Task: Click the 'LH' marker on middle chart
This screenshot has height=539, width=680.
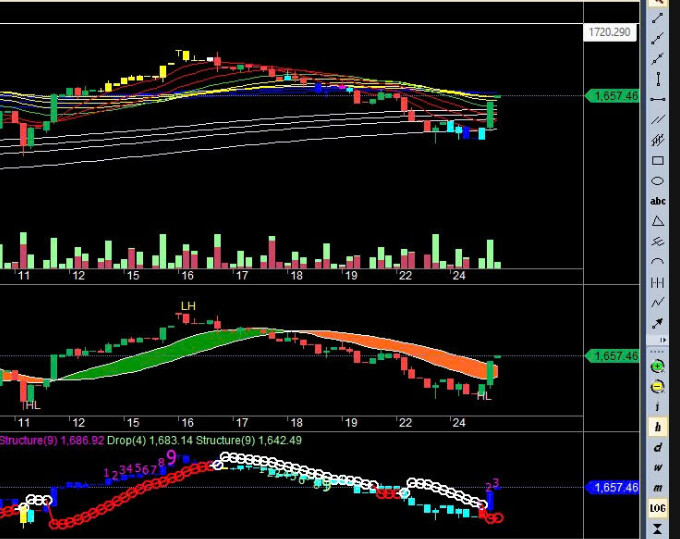Action: click(x=188, y=306)
